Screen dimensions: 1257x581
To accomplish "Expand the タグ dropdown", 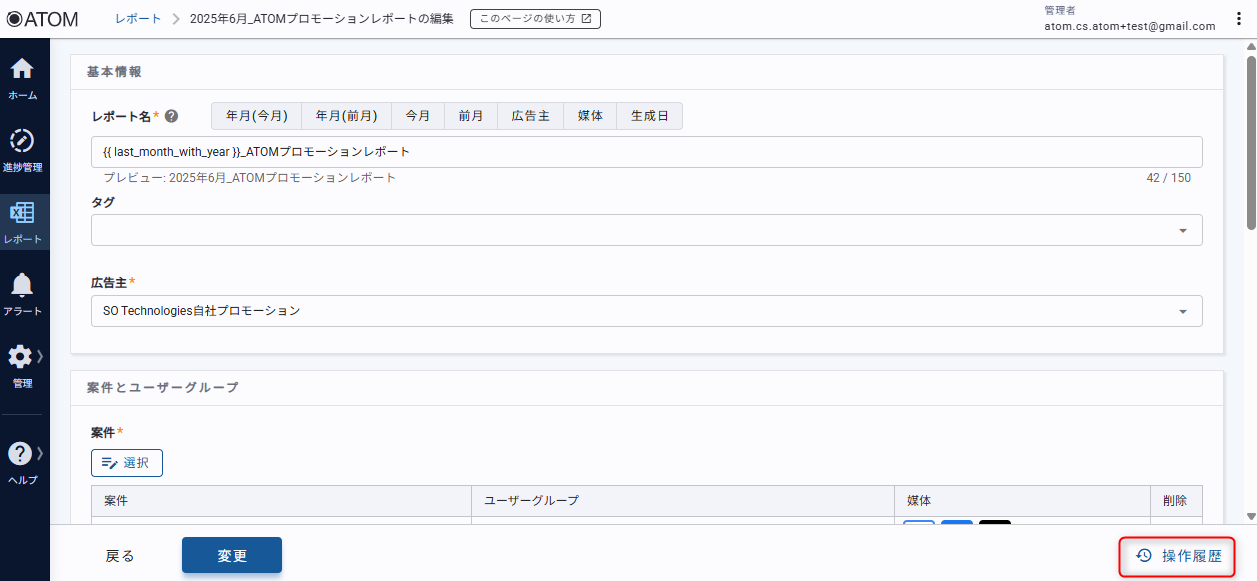I will point(1183,231).
